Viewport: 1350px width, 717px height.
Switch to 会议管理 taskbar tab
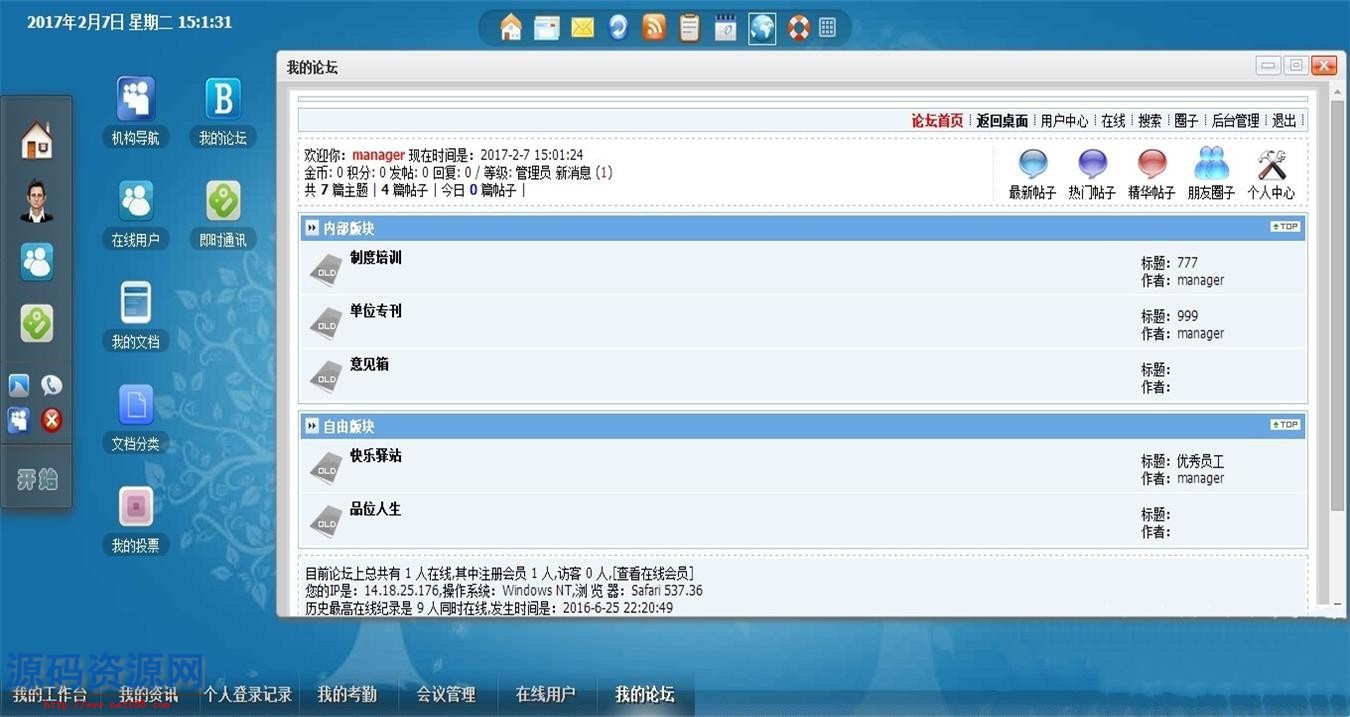[446, 694]
